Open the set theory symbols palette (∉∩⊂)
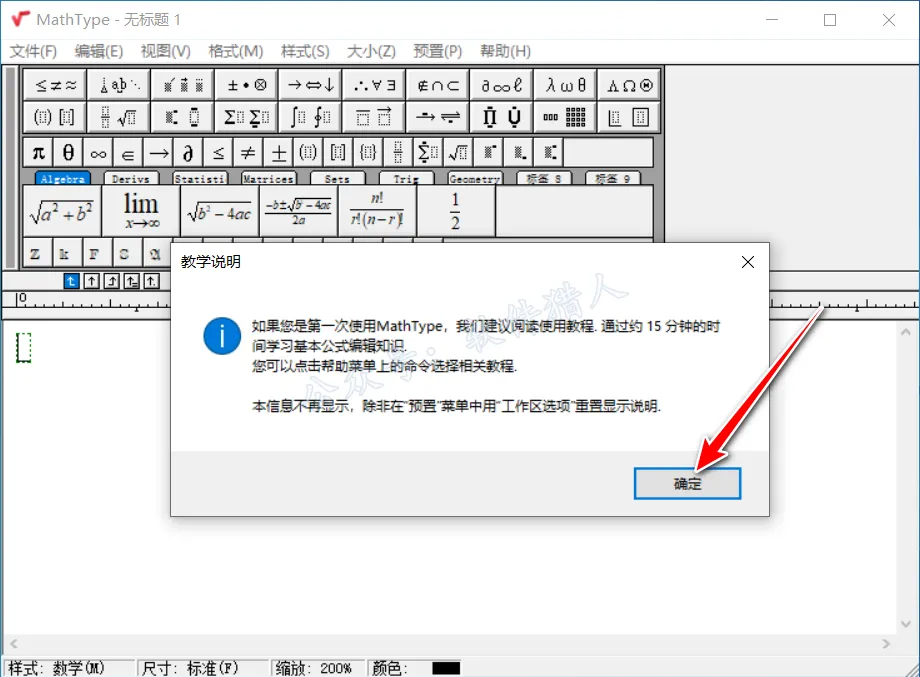The image size is (920, 677). [438, 85]
